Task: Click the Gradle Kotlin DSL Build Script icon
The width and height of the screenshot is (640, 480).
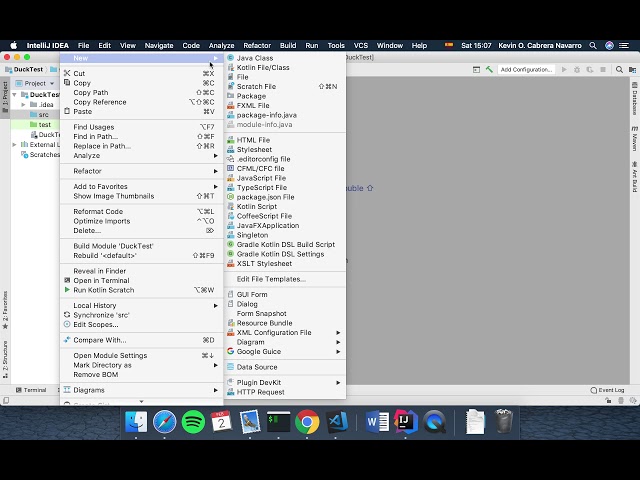Action: point(231,244)
